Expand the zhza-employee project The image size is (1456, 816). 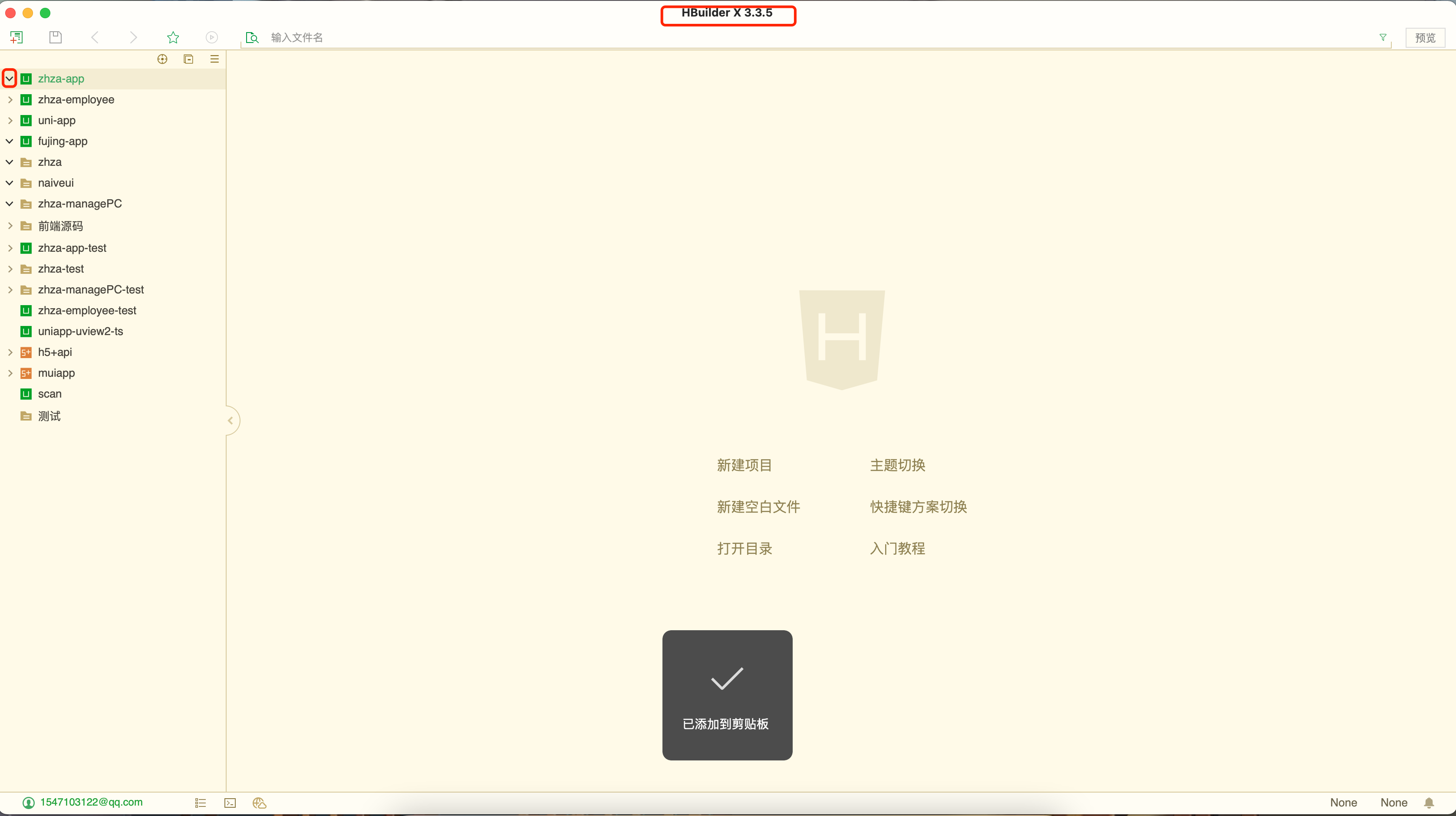(10, 99)
